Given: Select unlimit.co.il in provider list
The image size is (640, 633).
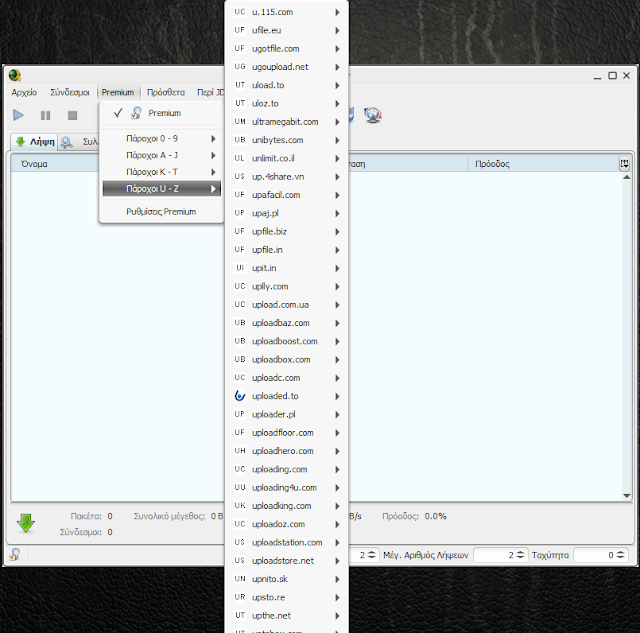Looking at the screenshot, I should tap(287, 158).
